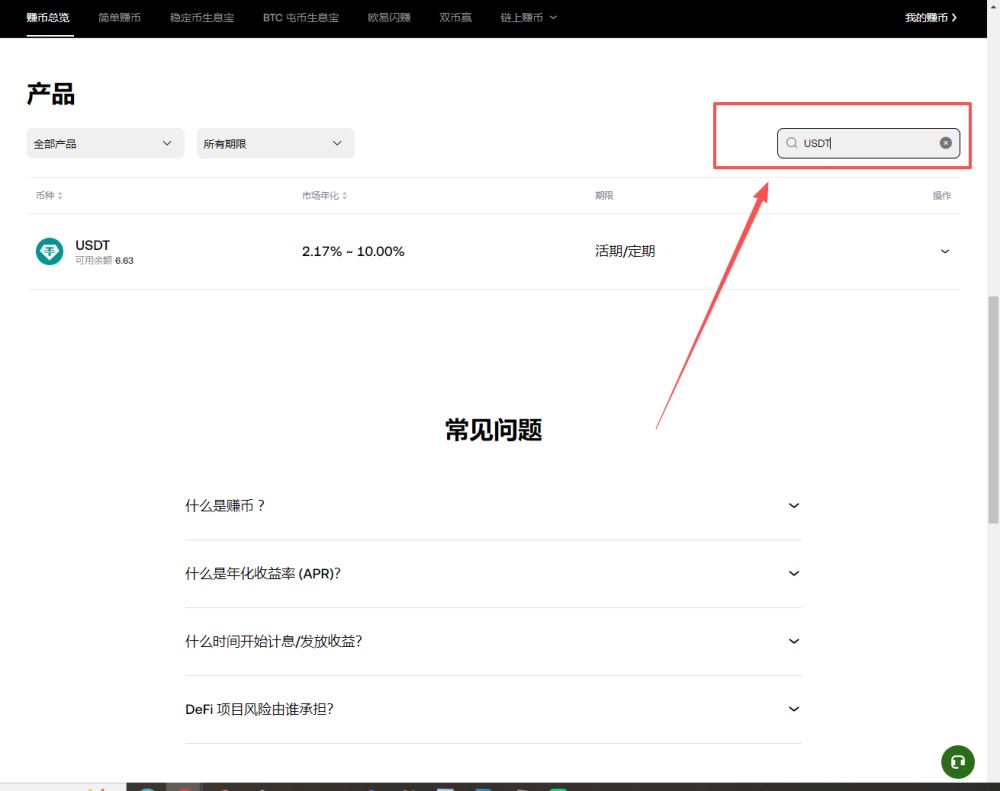
Task: Go to the 稳定币生息宝 tab
Action: pos(202,18)
